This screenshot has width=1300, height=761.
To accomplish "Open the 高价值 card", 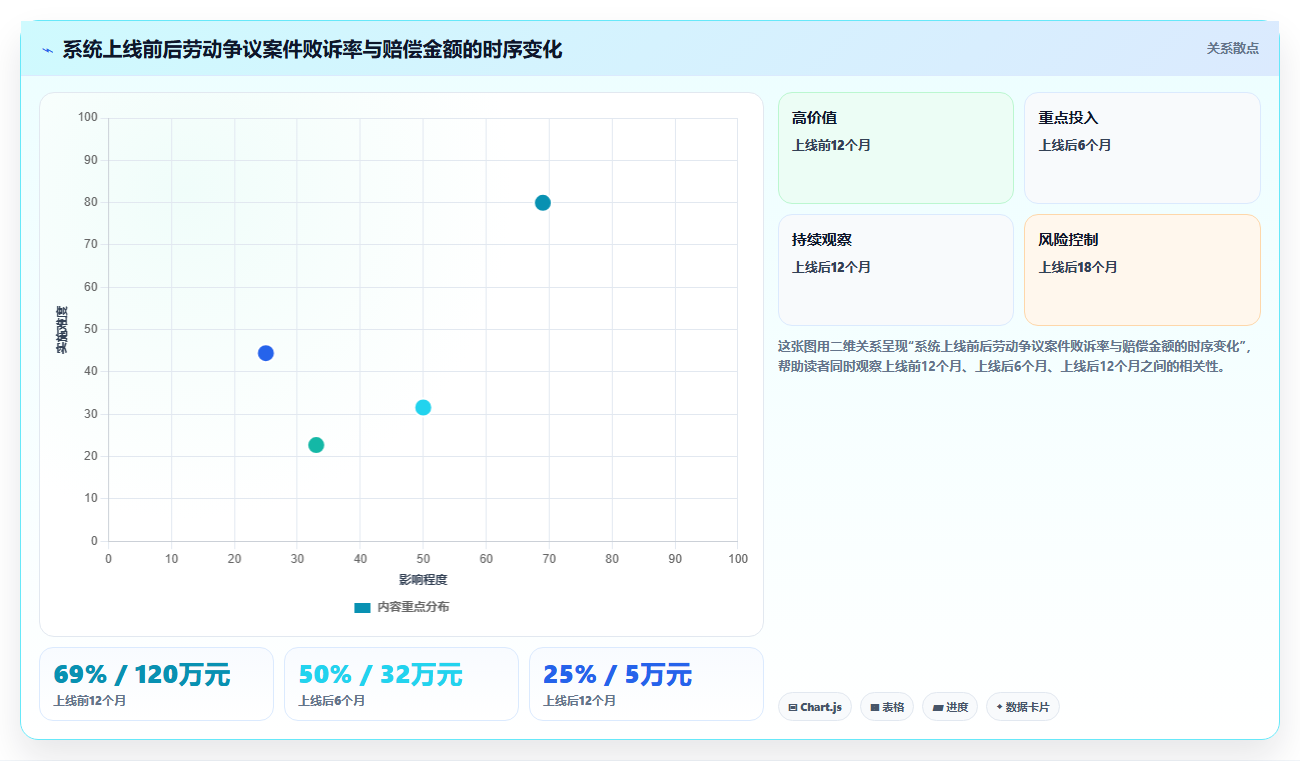I will pyautogui.click(x=896, y=148).
